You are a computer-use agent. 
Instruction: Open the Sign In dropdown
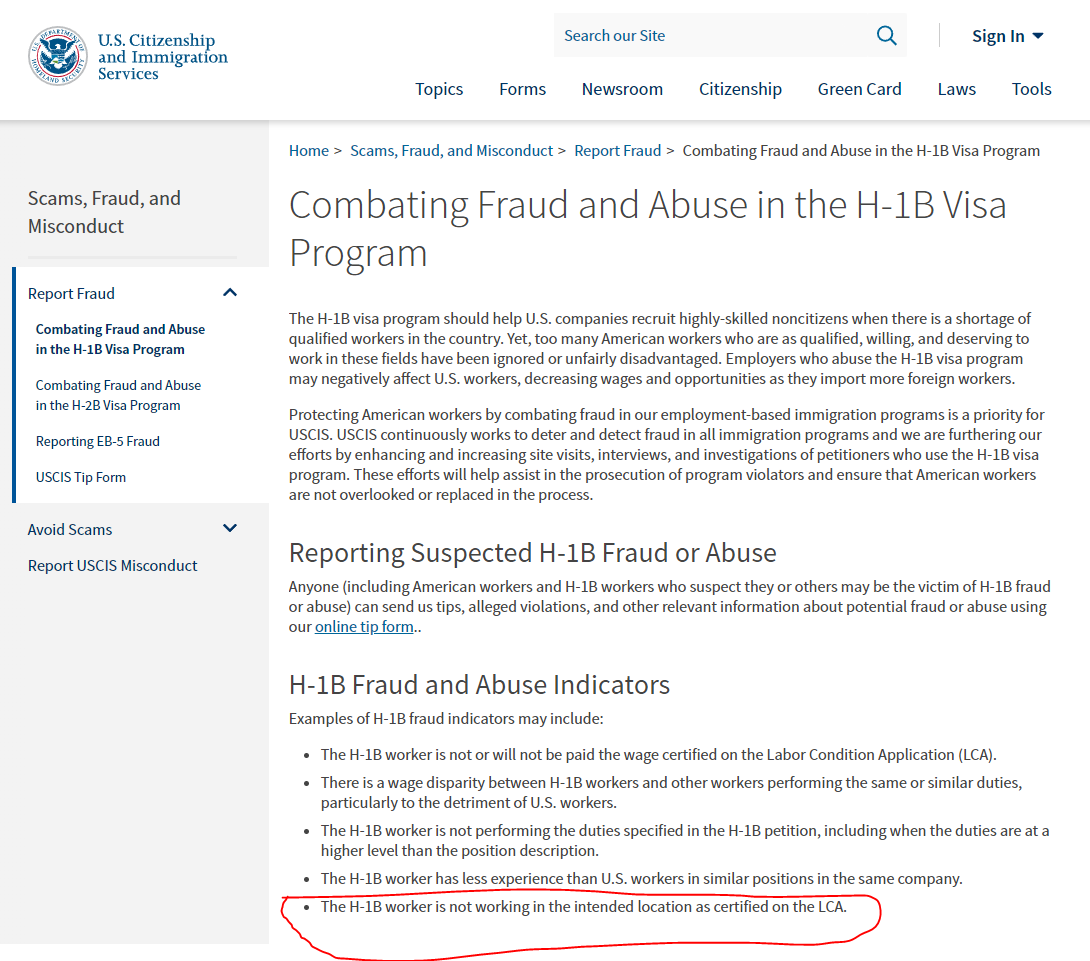tap(1007, 36)
